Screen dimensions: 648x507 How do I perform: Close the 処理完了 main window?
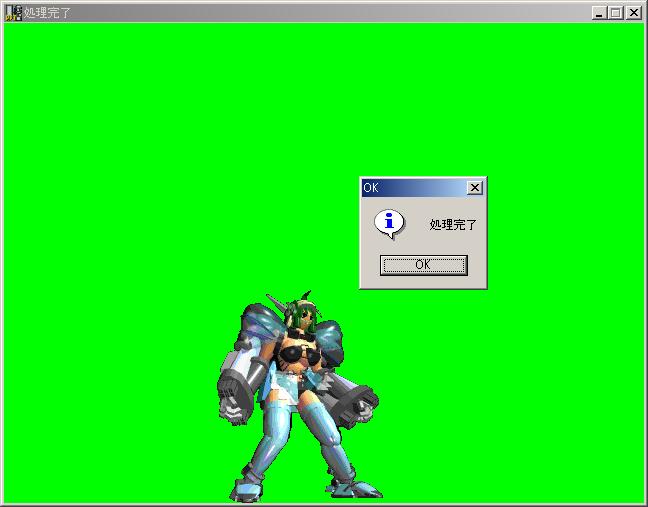point(634,13)
